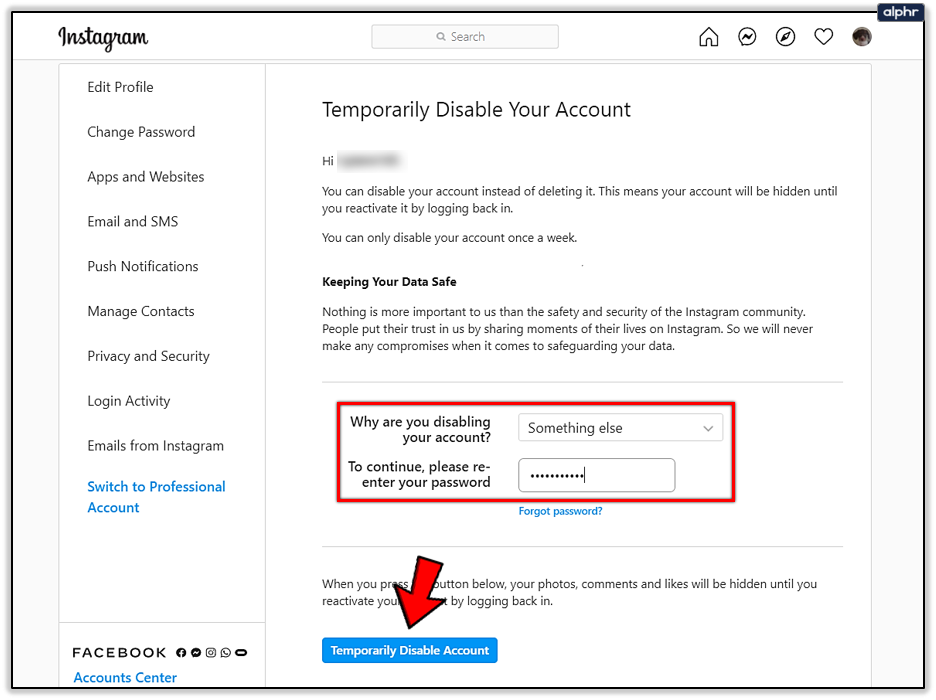
Task: Open Edit Profile settings
Action: coord(120,87)
